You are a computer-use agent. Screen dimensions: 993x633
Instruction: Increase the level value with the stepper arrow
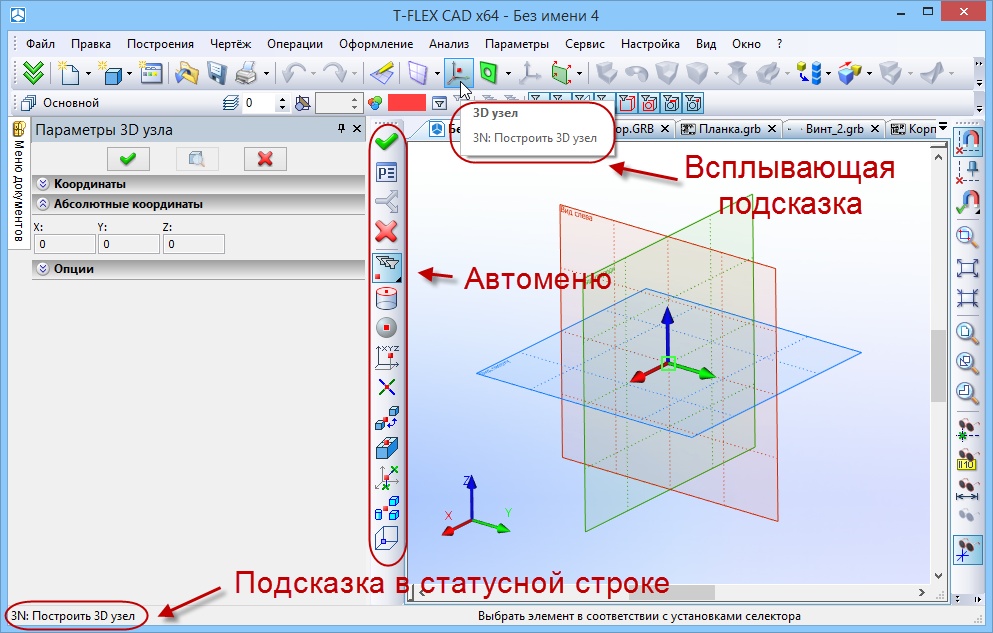point(282,99)
